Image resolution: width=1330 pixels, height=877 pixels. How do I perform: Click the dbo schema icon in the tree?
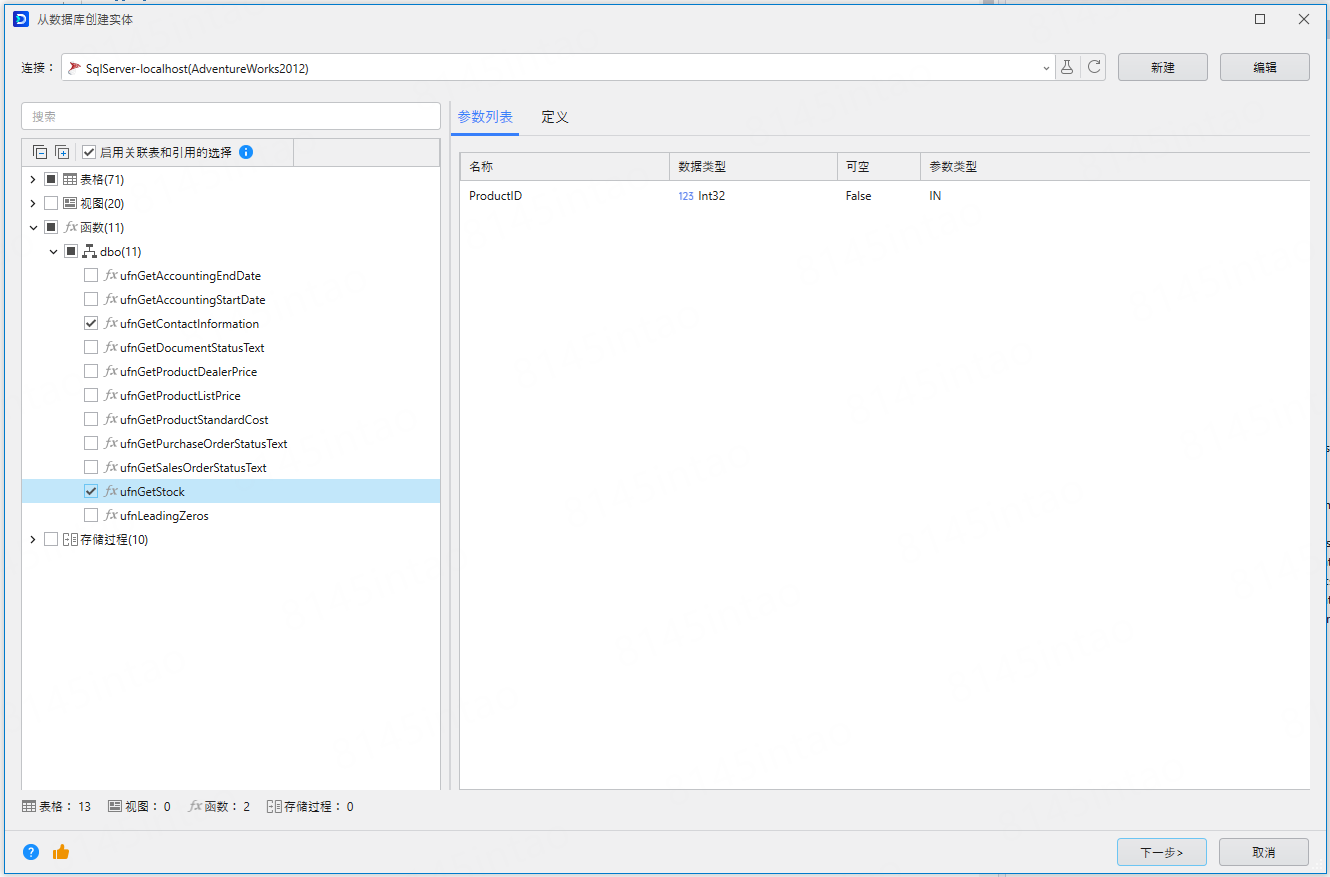point(89,252)
